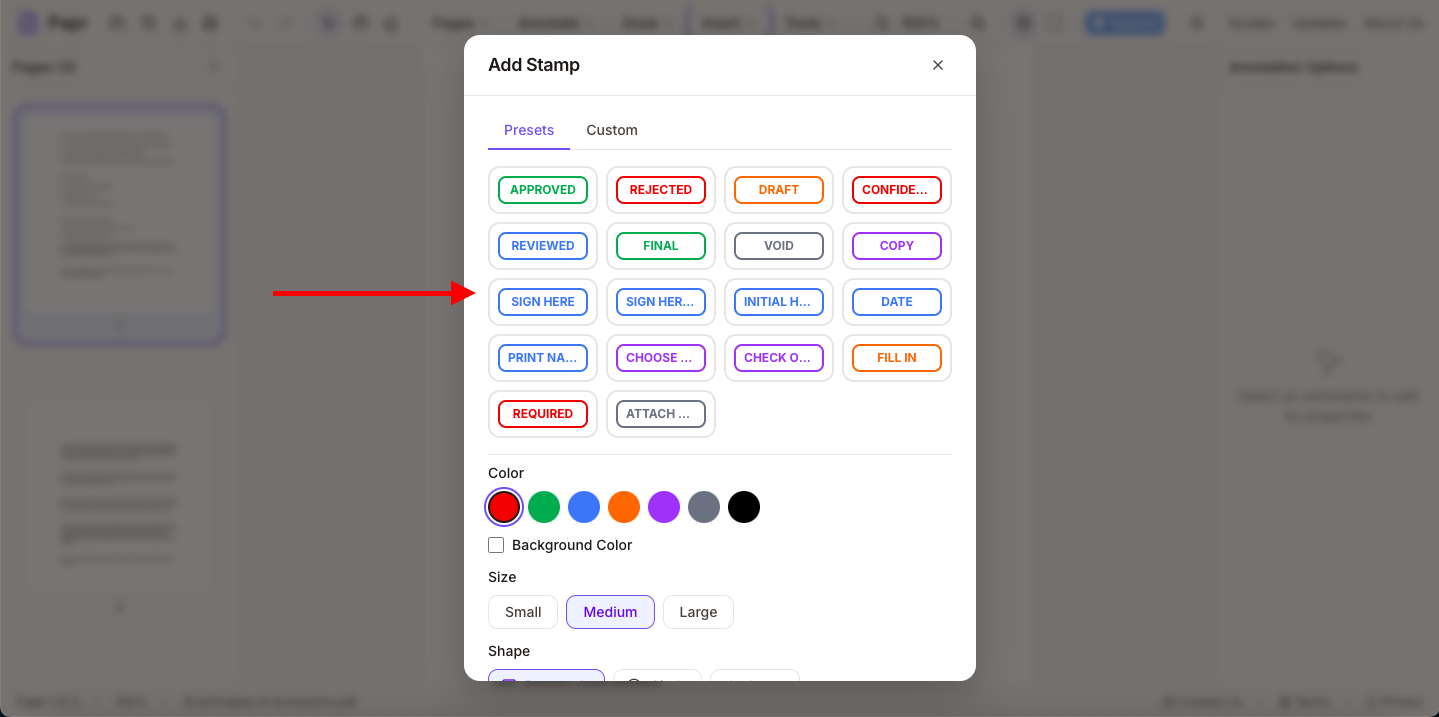The image size is (1439, 717).
Task: Select the Presets tab
Action: click(x=528, y=130)
